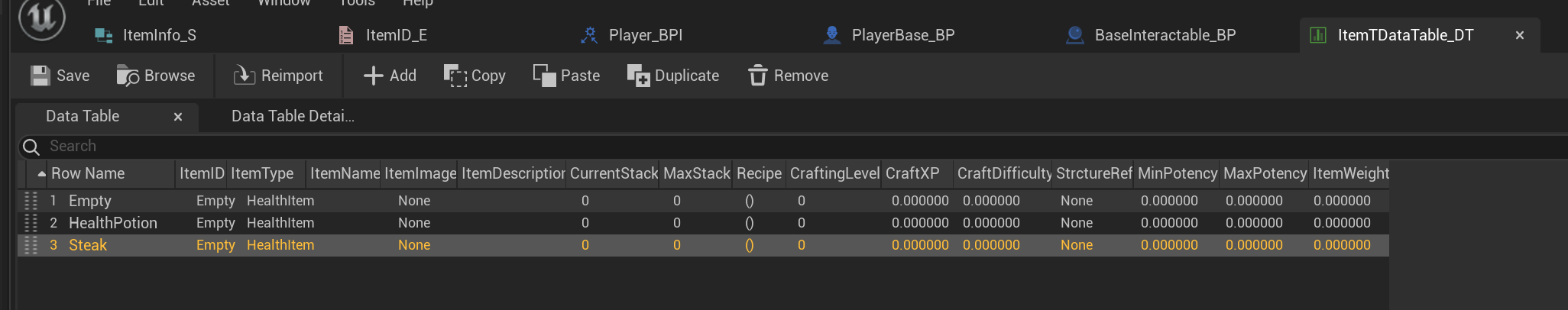This screenshot has height=310, width=1568.
Task: Click the ItemImage column header
Action: click(x=420, y=173)
